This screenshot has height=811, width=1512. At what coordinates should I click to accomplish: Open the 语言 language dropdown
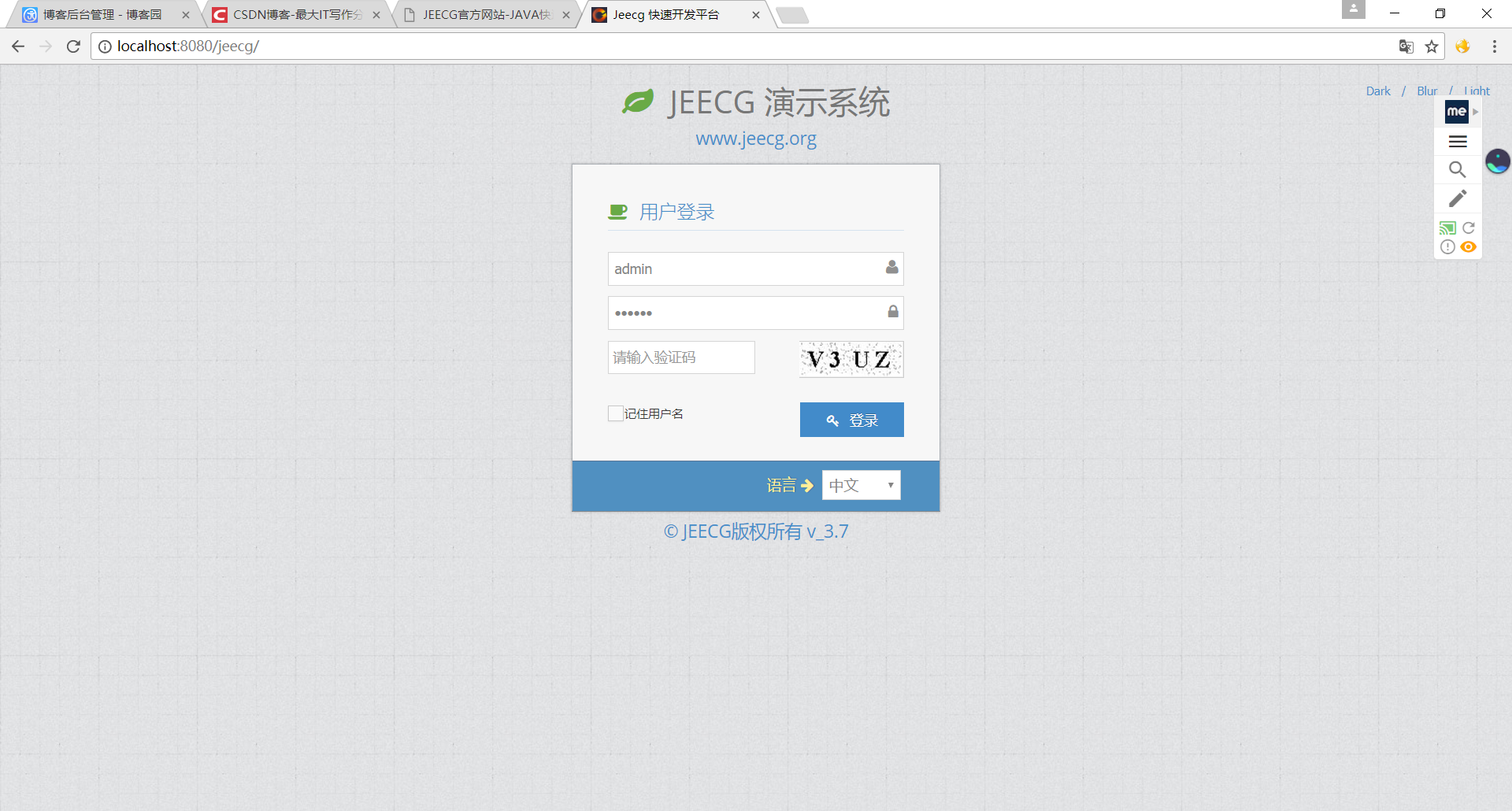[x=862, y=485]
